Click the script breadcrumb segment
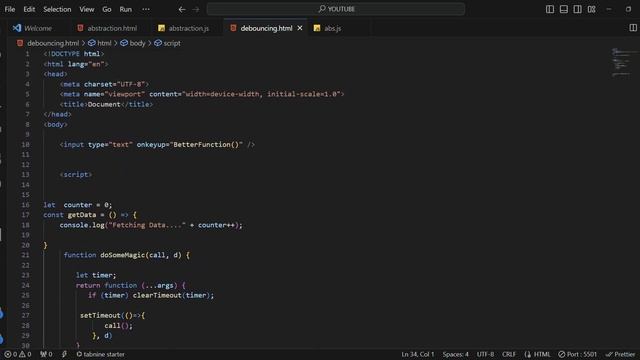This screenshot has height=360, width=640. 167,43
